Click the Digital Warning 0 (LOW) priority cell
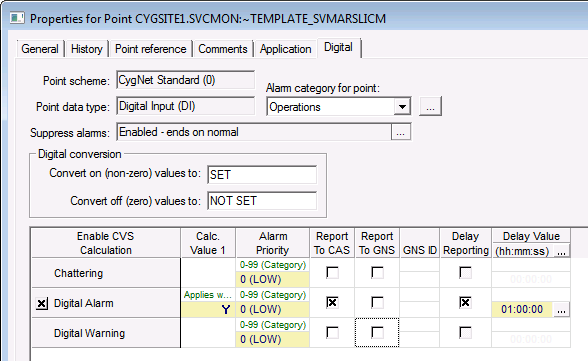Viewport: 588px width, 361px height. point(273,340)
